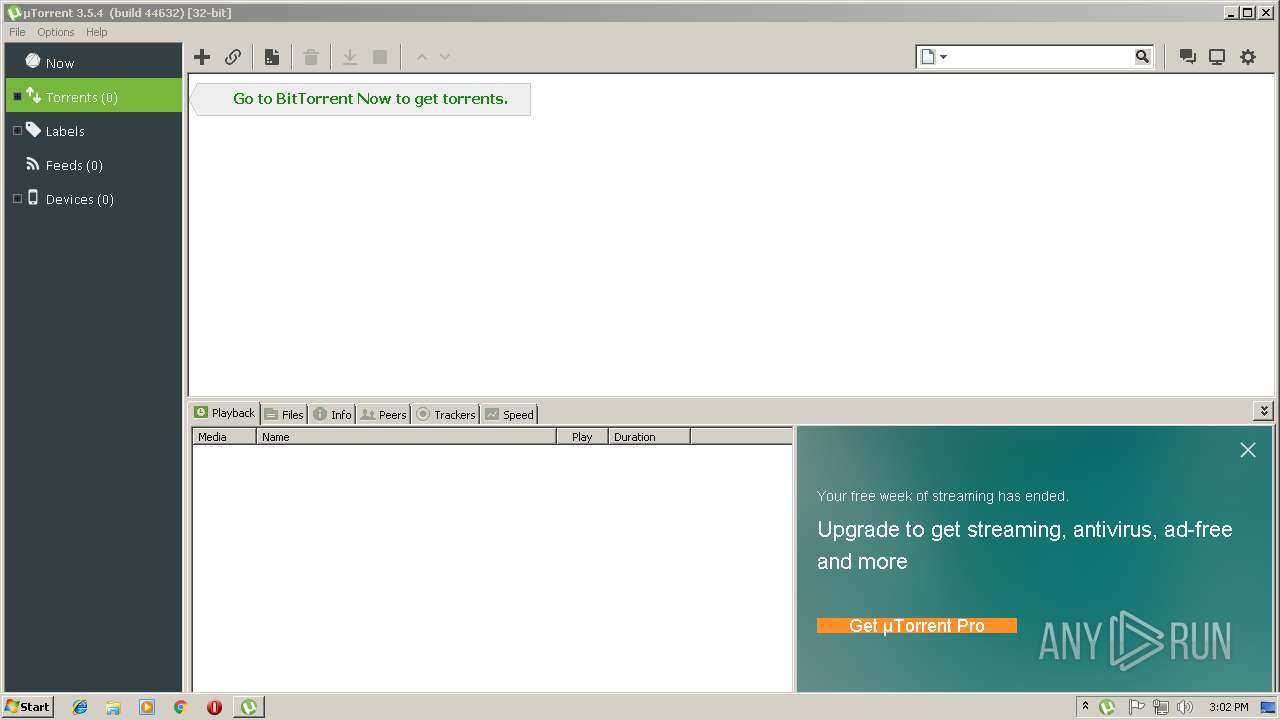Open the Options menu
This screenshot has width=1280, height=720.
pos(56,32)
